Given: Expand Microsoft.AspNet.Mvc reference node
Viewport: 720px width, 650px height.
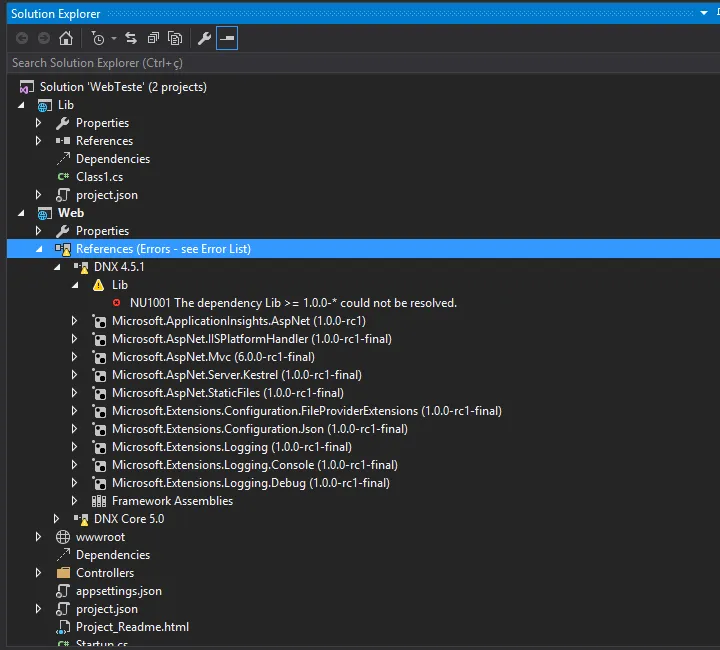Looking at the screenshot, I should (x=75, y=357).
